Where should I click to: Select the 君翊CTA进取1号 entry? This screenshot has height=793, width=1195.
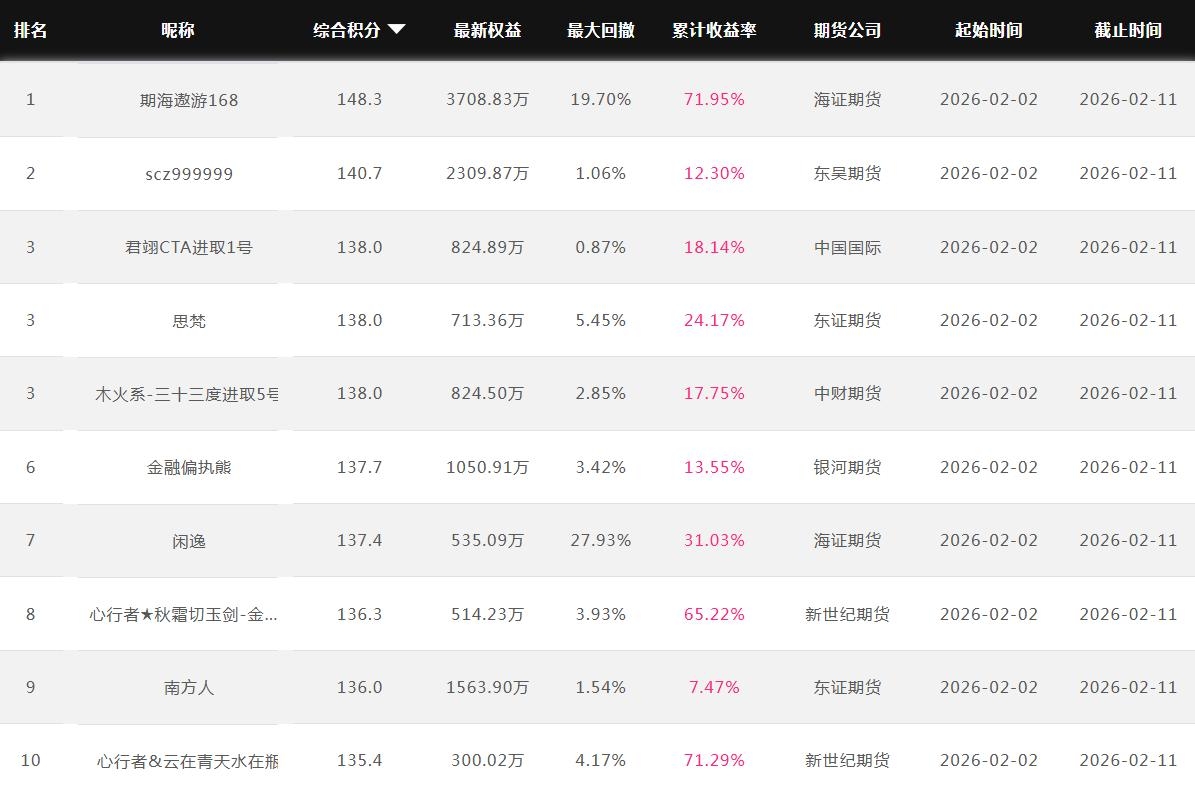pos(189,247)
